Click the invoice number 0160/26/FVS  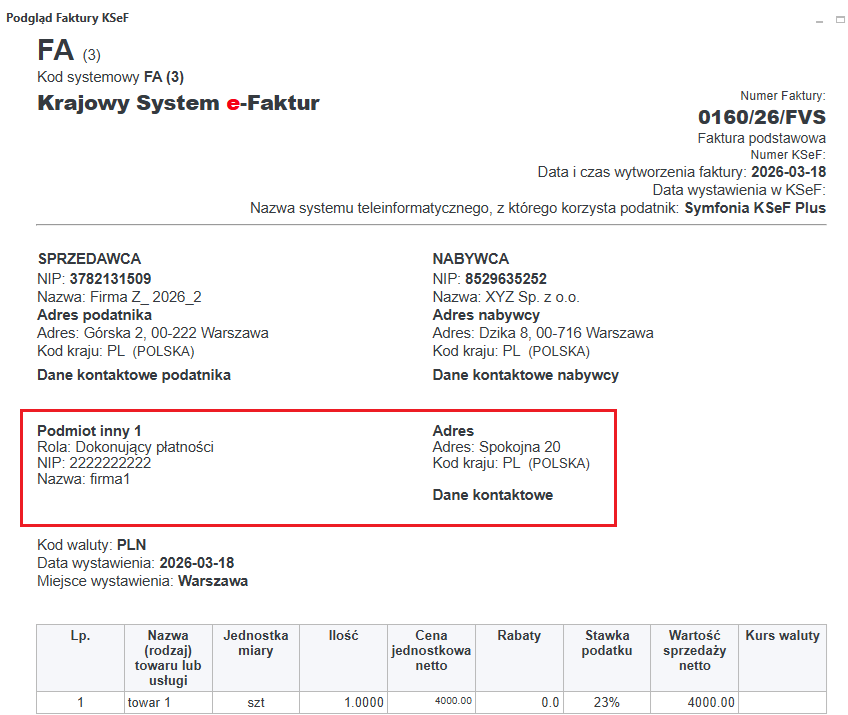tap(761, 117)
